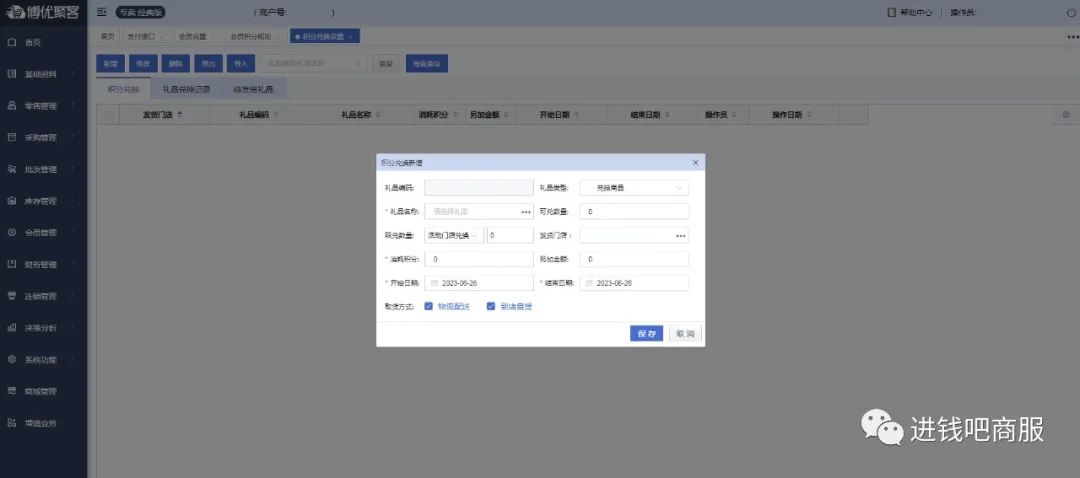Toggle the 物流配送 checkbox
1080x478 pixels.
tap(428, 306)
